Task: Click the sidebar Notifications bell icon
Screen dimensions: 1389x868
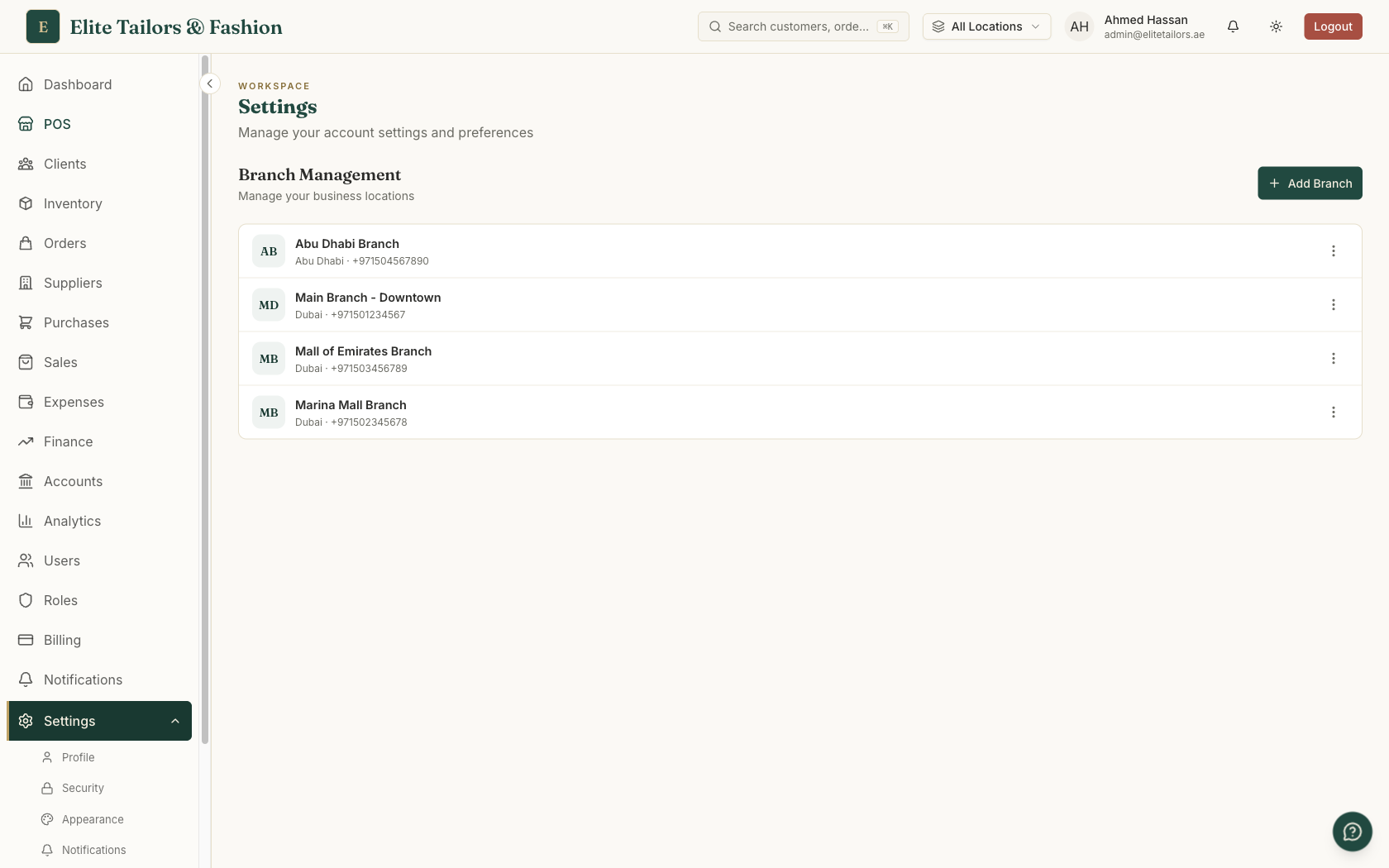Action: (x=26, y=680)
